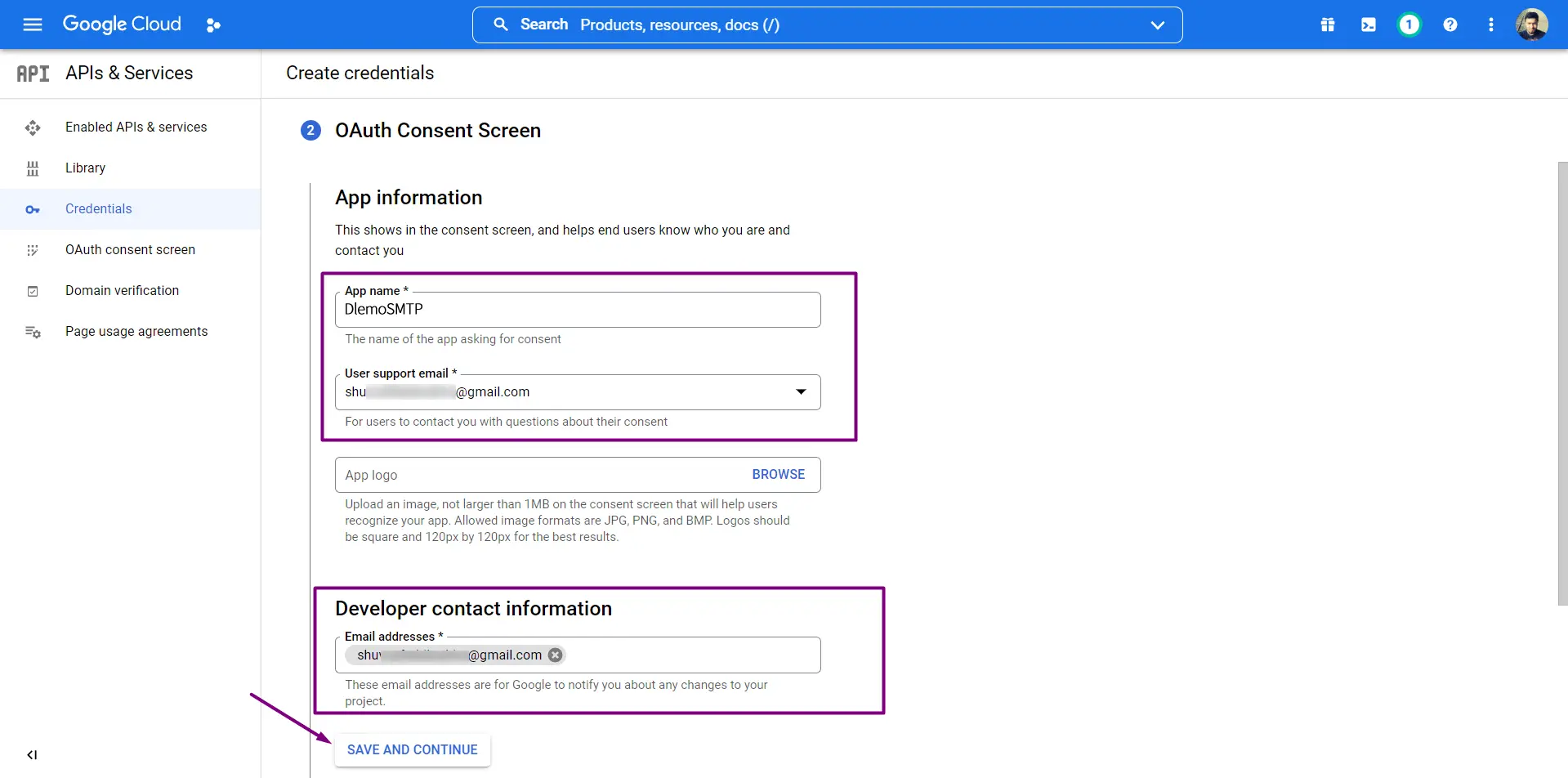Click the user profile avatar

point(1531,25)
